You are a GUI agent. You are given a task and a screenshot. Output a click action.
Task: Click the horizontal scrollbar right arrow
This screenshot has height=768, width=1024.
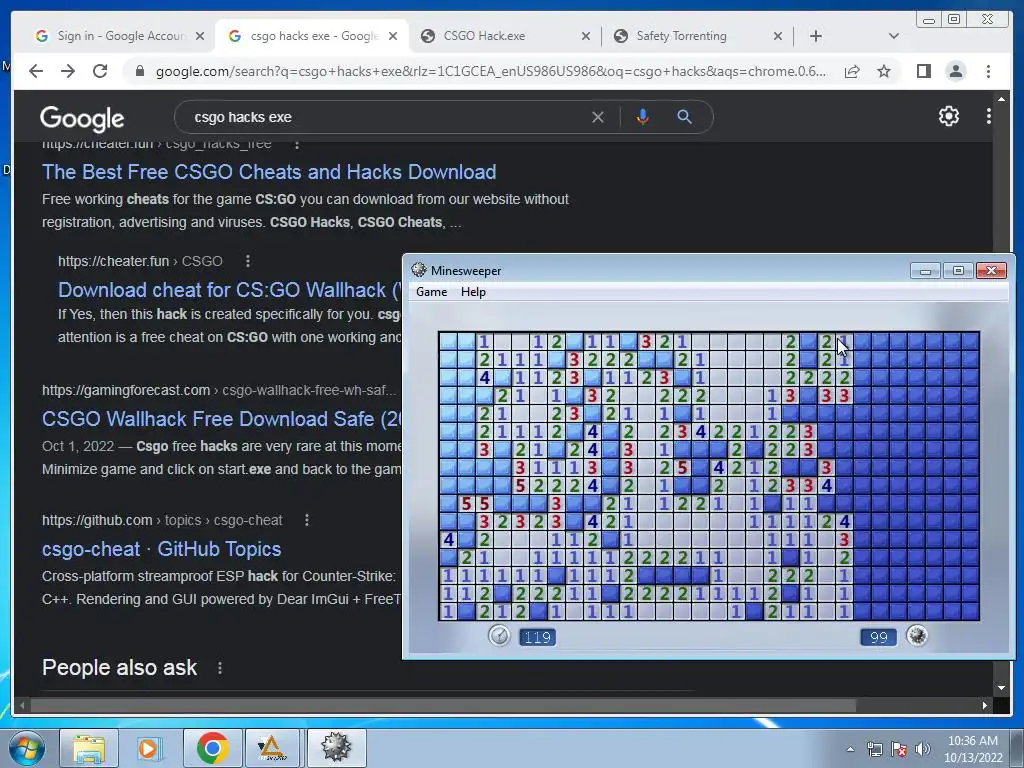[984, 705]
